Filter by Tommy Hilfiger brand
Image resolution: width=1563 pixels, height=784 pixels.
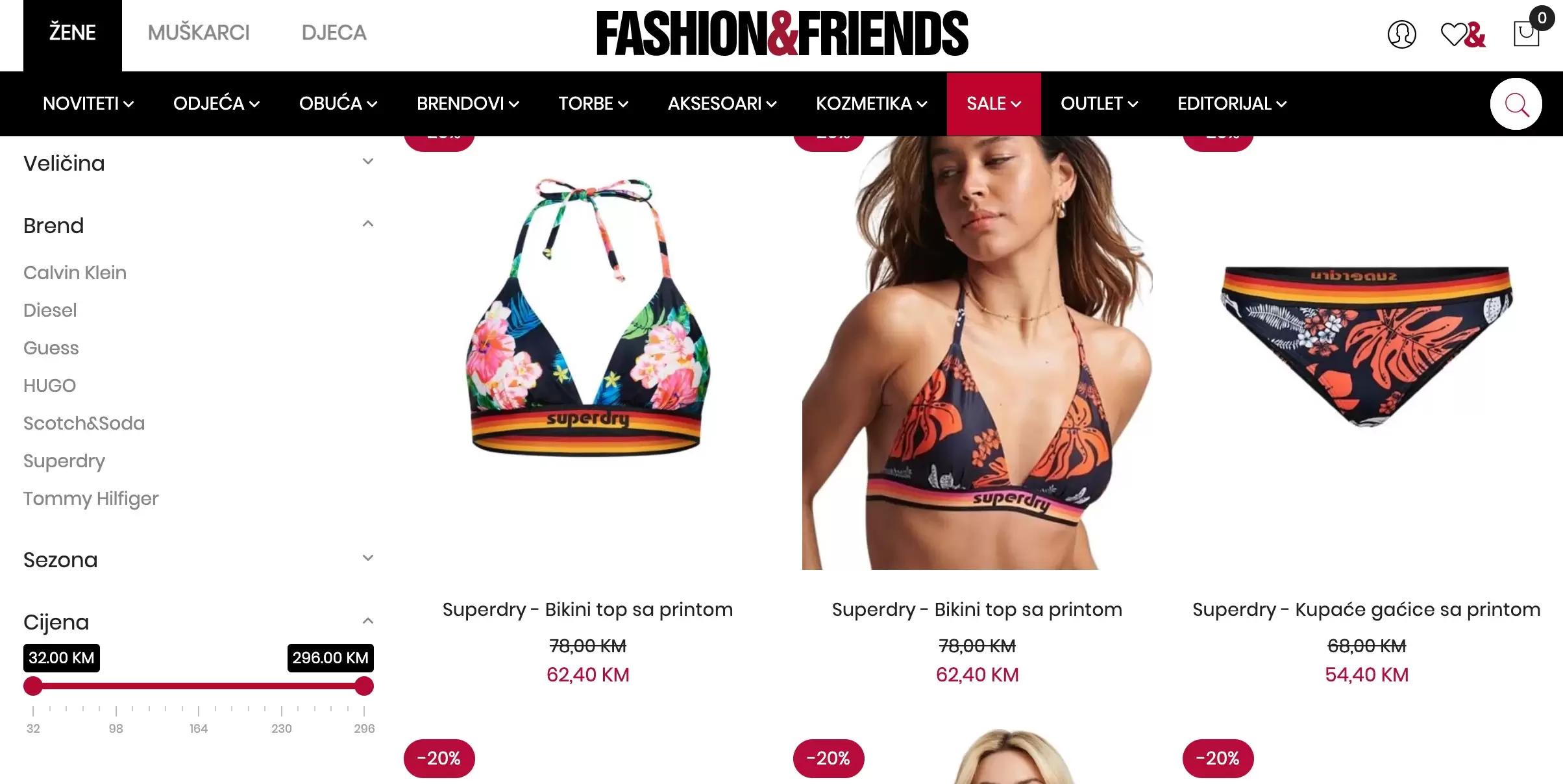pos(91,498)
